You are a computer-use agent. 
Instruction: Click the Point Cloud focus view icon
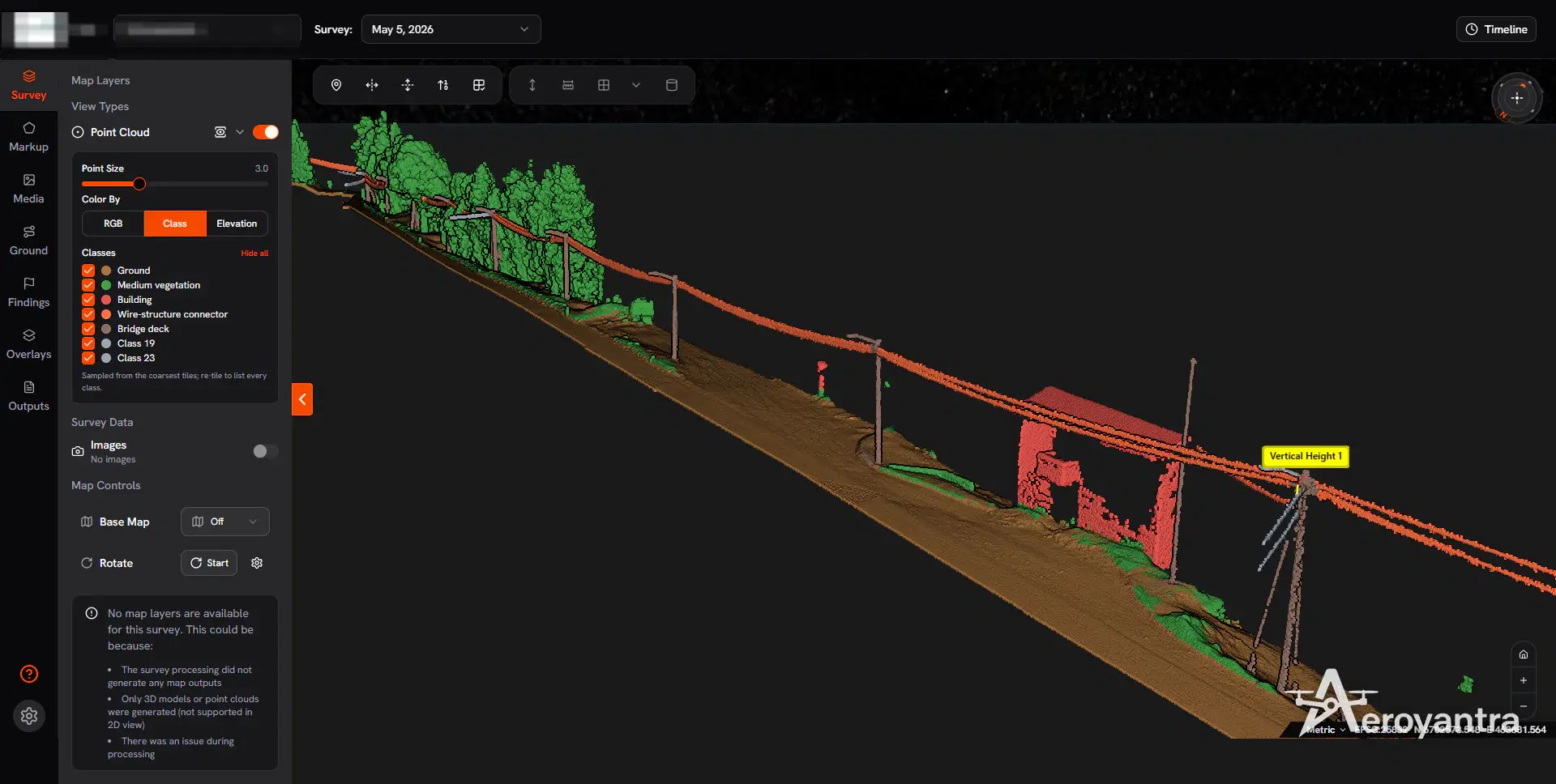tap(220, 132)
